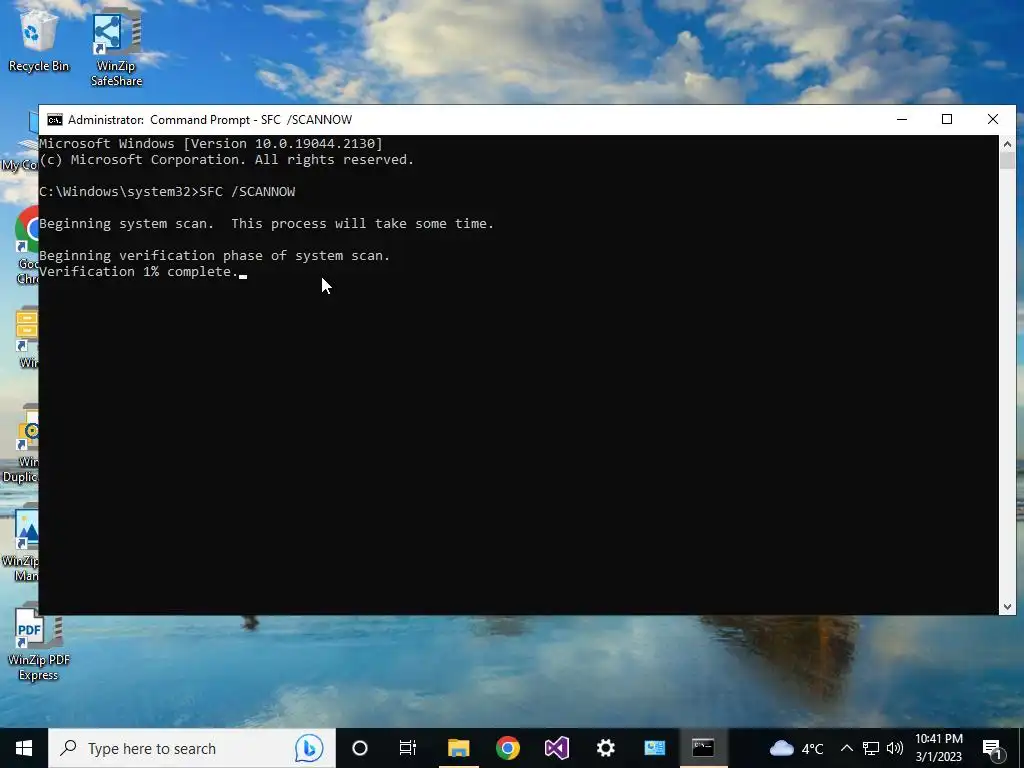This screenshot has height=768, width=1024.
Task: Open Bing chat icon in search box
Action: coord(309,748)
